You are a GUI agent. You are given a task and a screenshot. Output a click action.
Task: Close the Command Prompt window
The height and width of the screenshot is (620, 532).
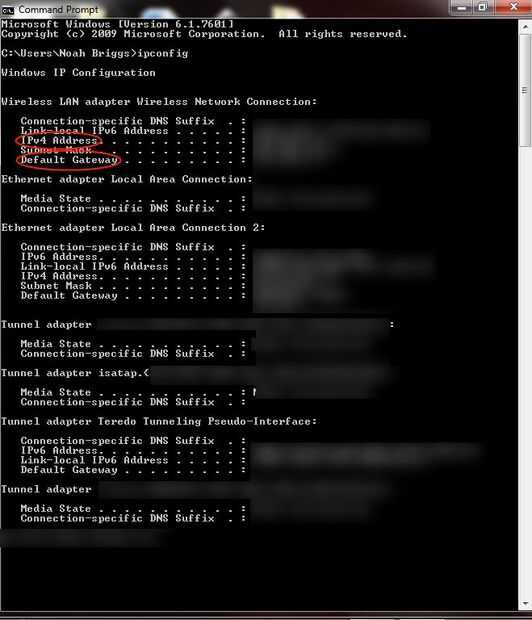(513, 7)
